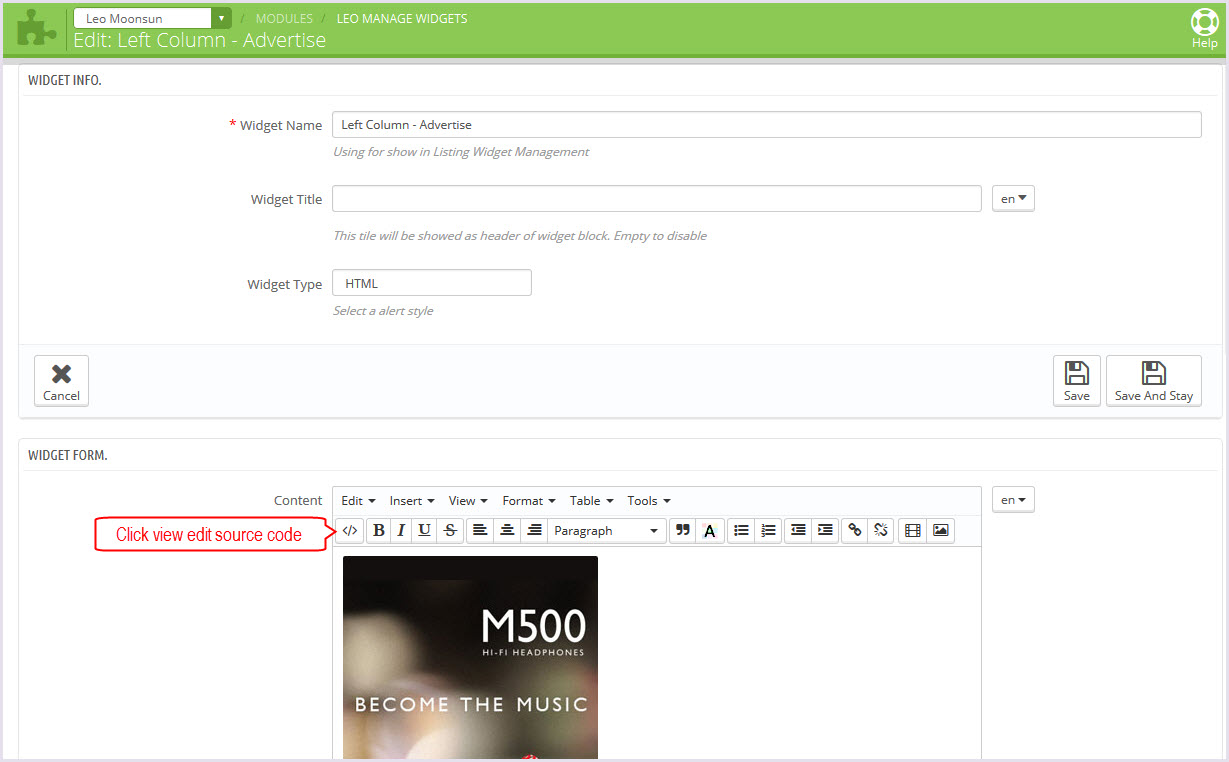
Task: Open the Help lifebuoy icon
Action: 1204,29
